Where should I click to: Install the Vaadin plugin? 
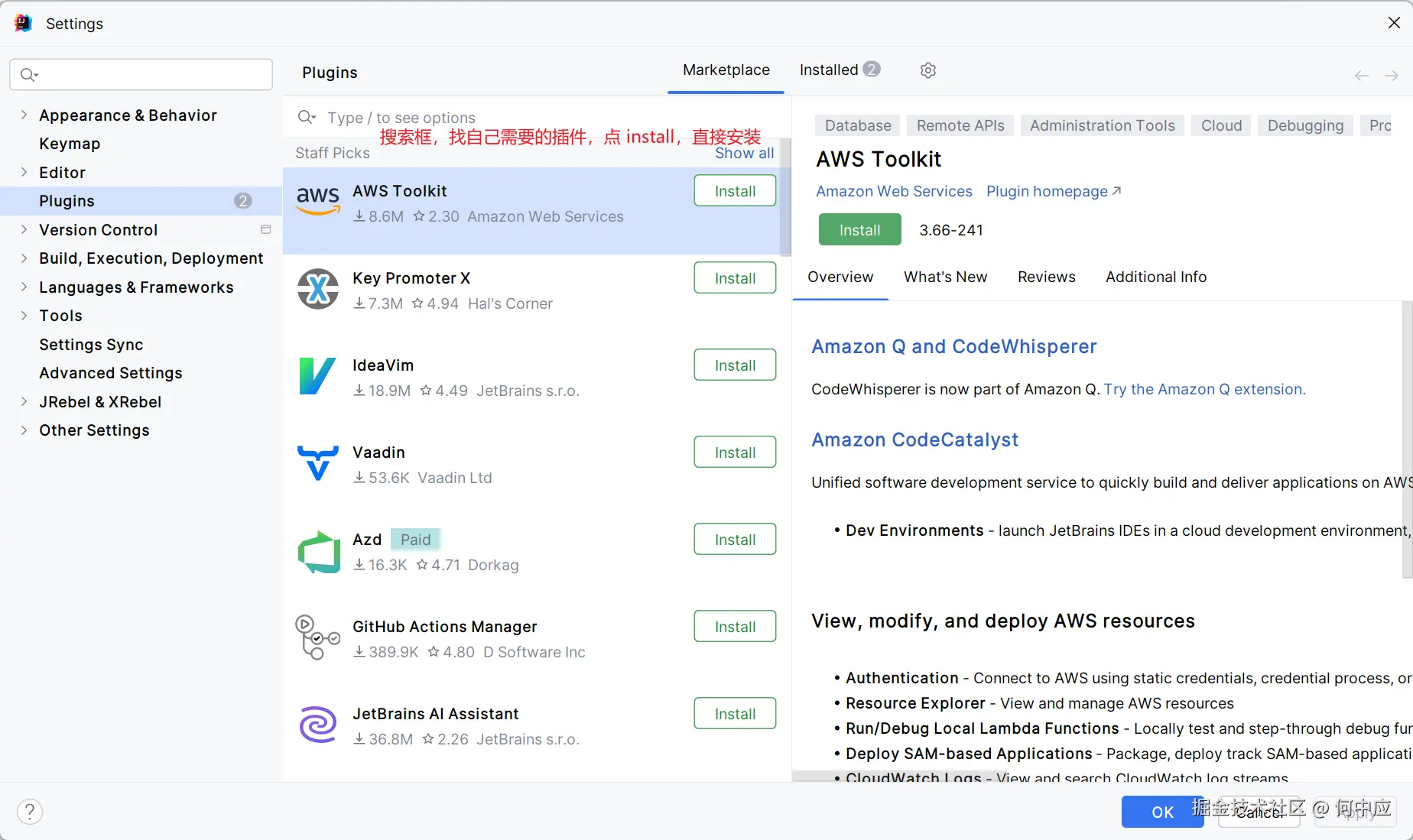735,452
